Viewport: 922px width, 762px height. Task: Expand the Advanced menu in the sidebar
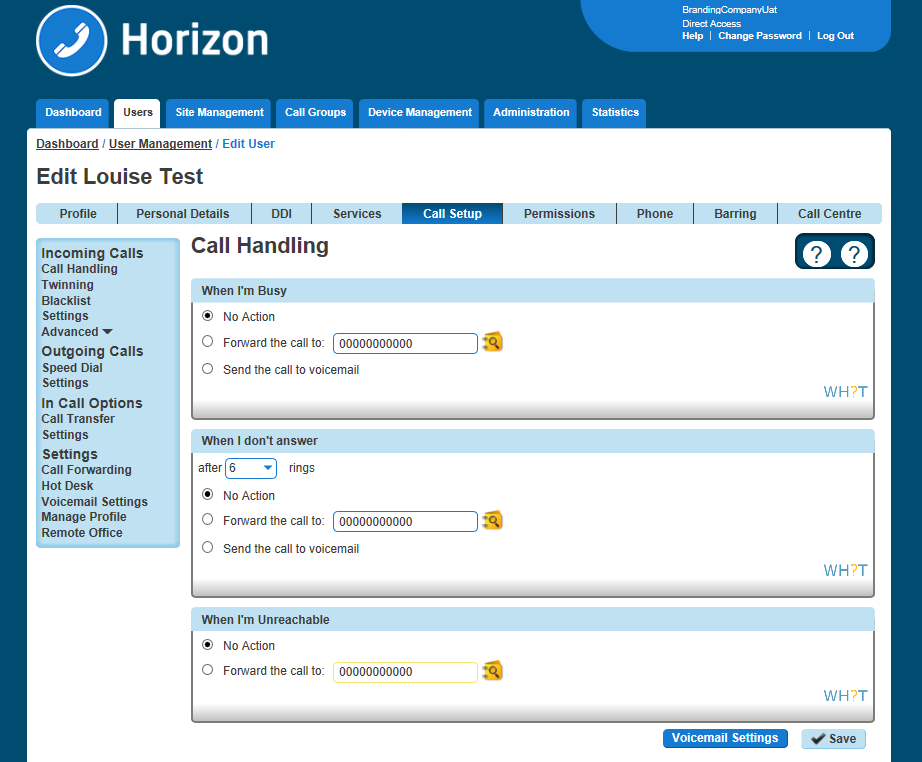coord(76,332)
